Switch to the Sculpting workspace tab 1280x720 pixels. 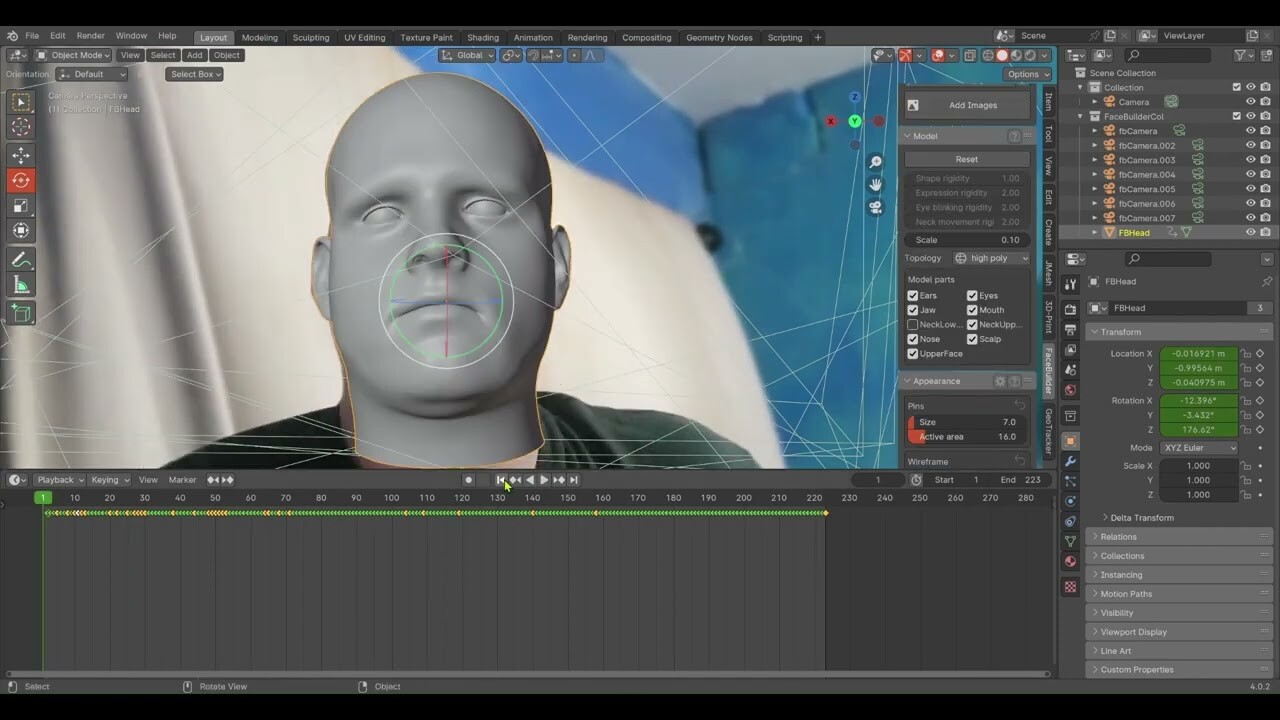point(310,37)
